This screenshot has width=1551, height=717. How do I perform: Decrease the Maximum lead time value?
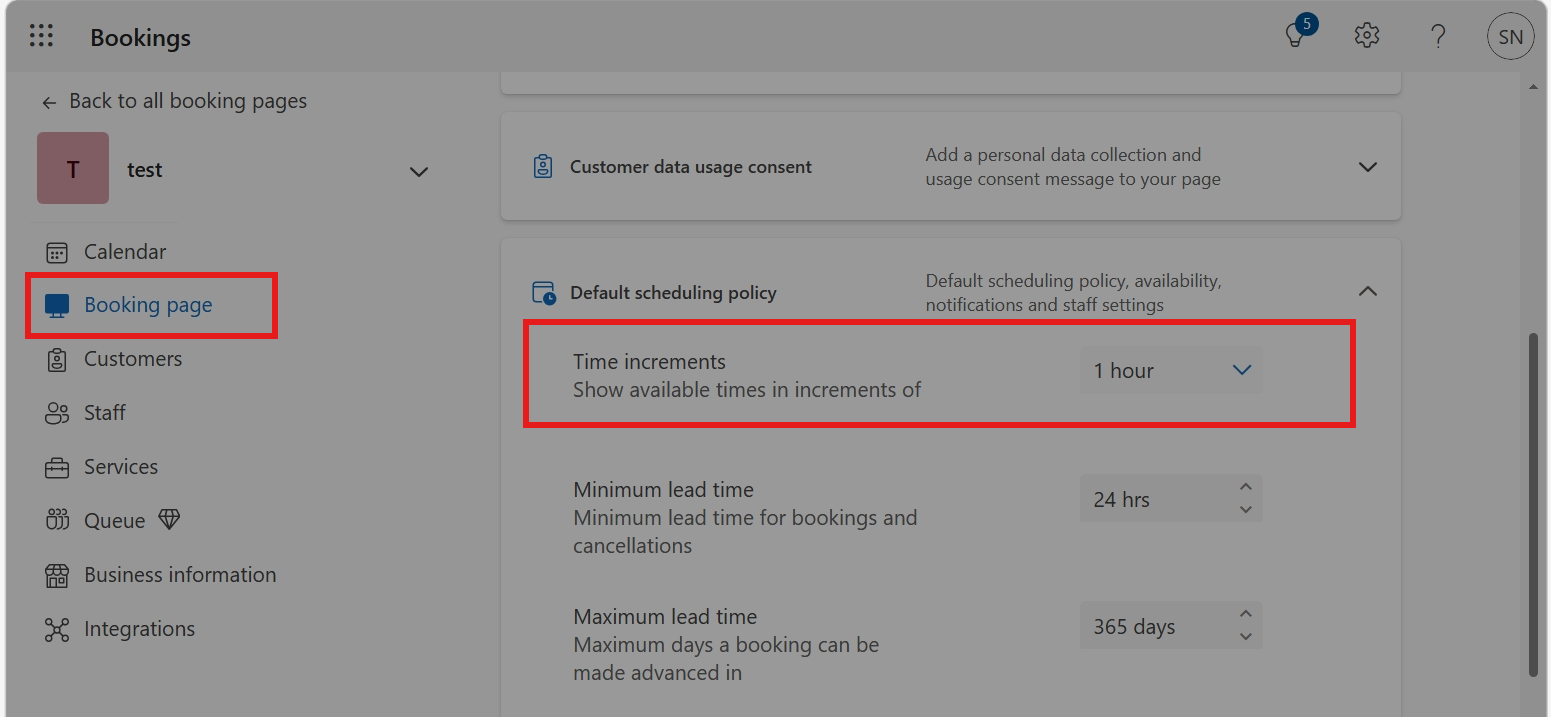1245,637
